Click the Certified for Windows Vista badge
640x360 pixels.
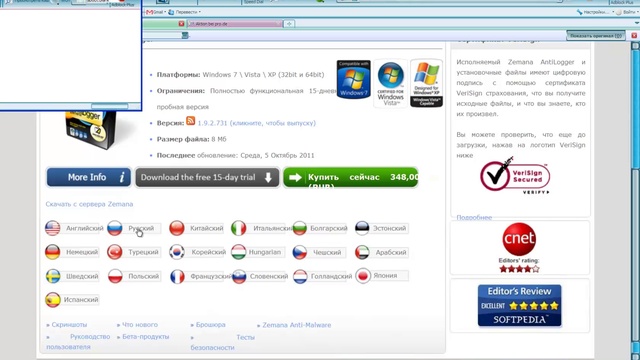coord(391,83)
